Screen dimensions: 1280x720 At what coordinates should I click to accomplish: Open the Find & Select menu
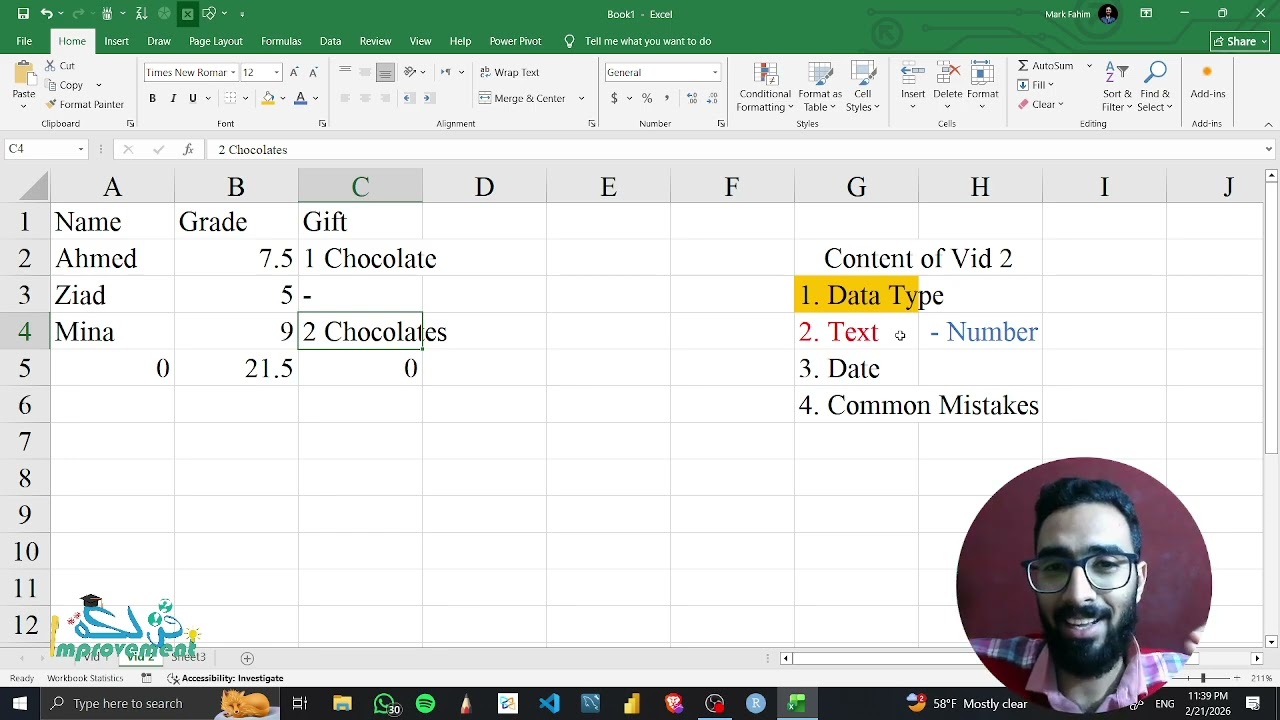coord(1155,87)
